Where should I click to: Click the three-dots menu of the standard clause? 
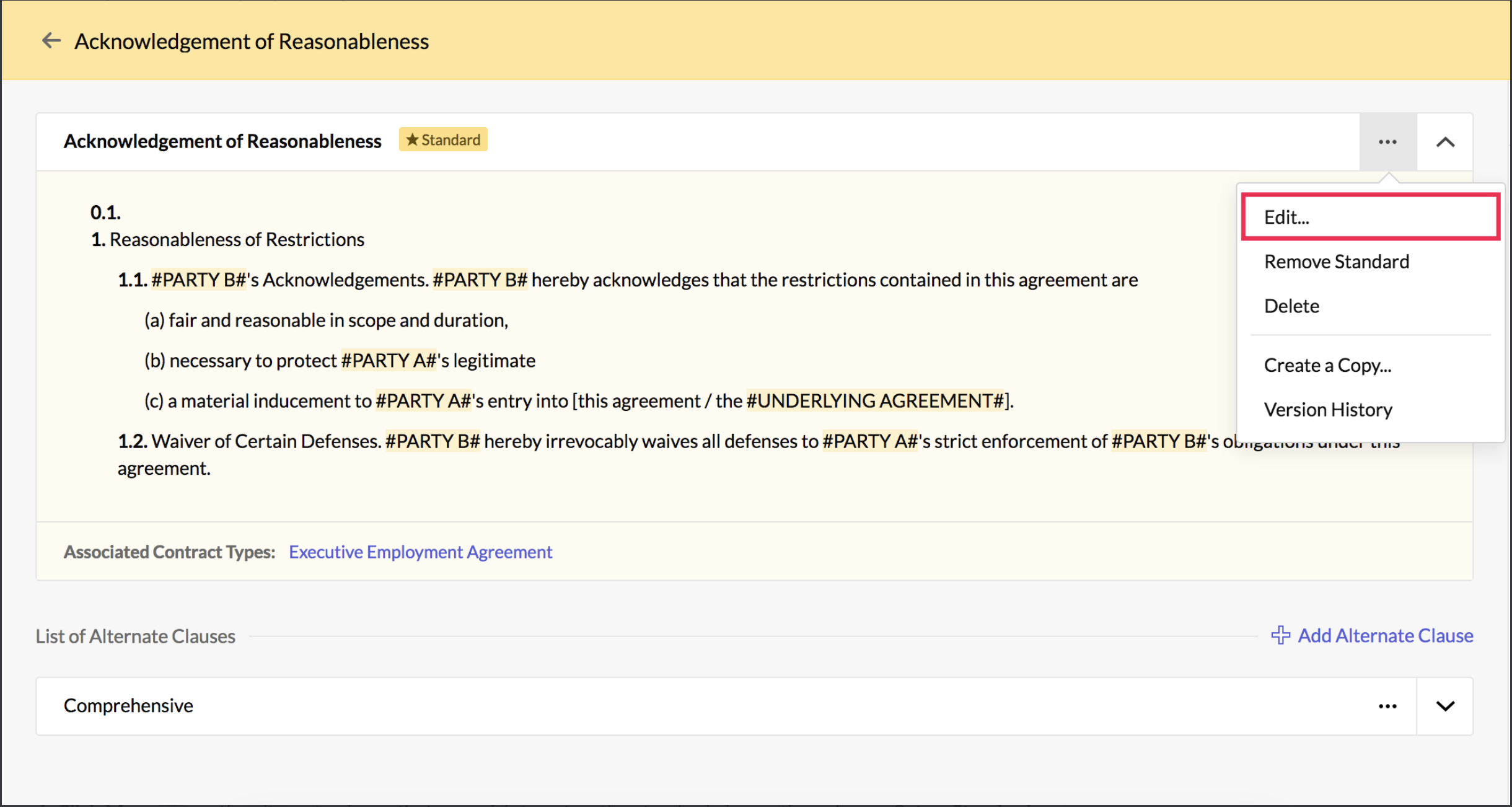pos(1387,142)
